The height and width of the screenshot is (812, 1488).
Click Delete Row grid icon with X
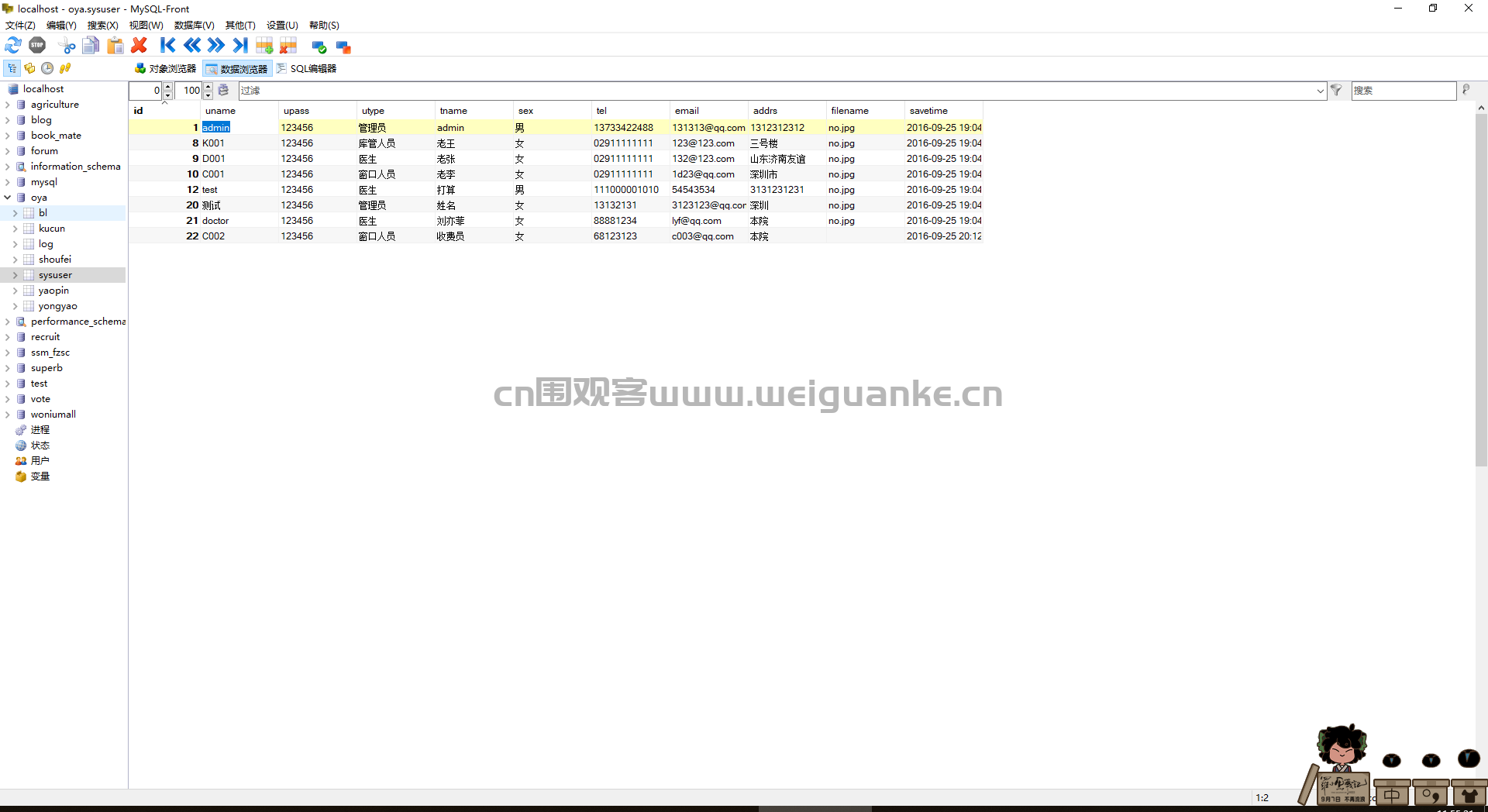point(288,46)
